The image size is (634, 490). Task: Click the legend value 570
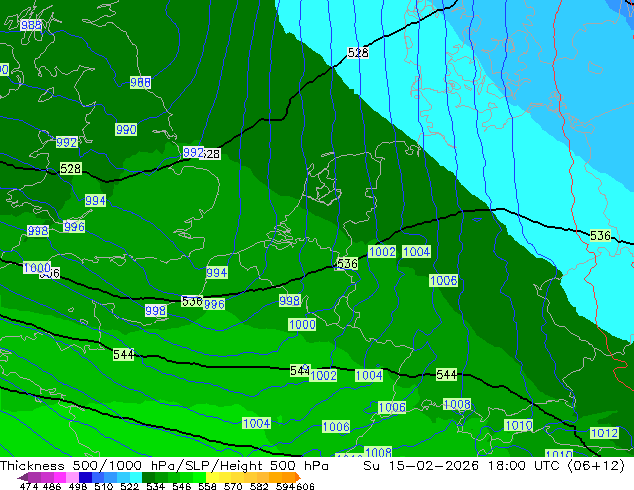point(233,486)
